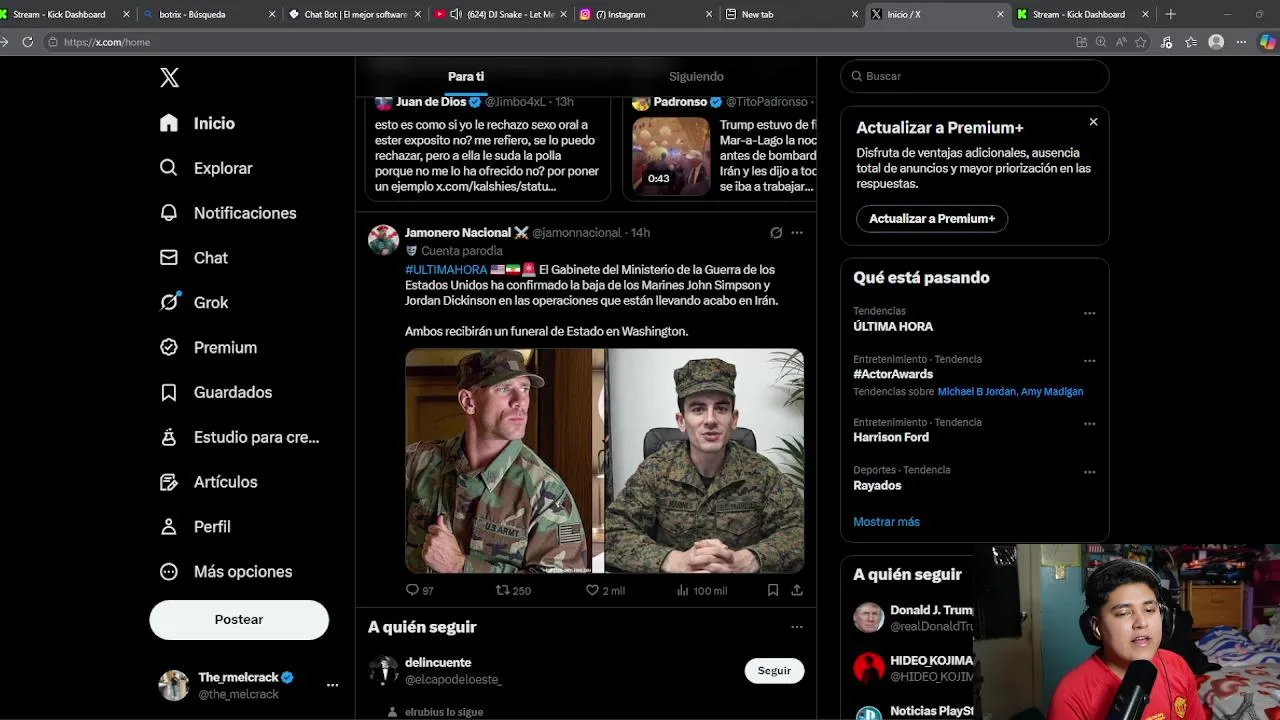Switch to the Para ti tab
The width and height of the screenshot is (1280, 720).
tap(466, 76)
